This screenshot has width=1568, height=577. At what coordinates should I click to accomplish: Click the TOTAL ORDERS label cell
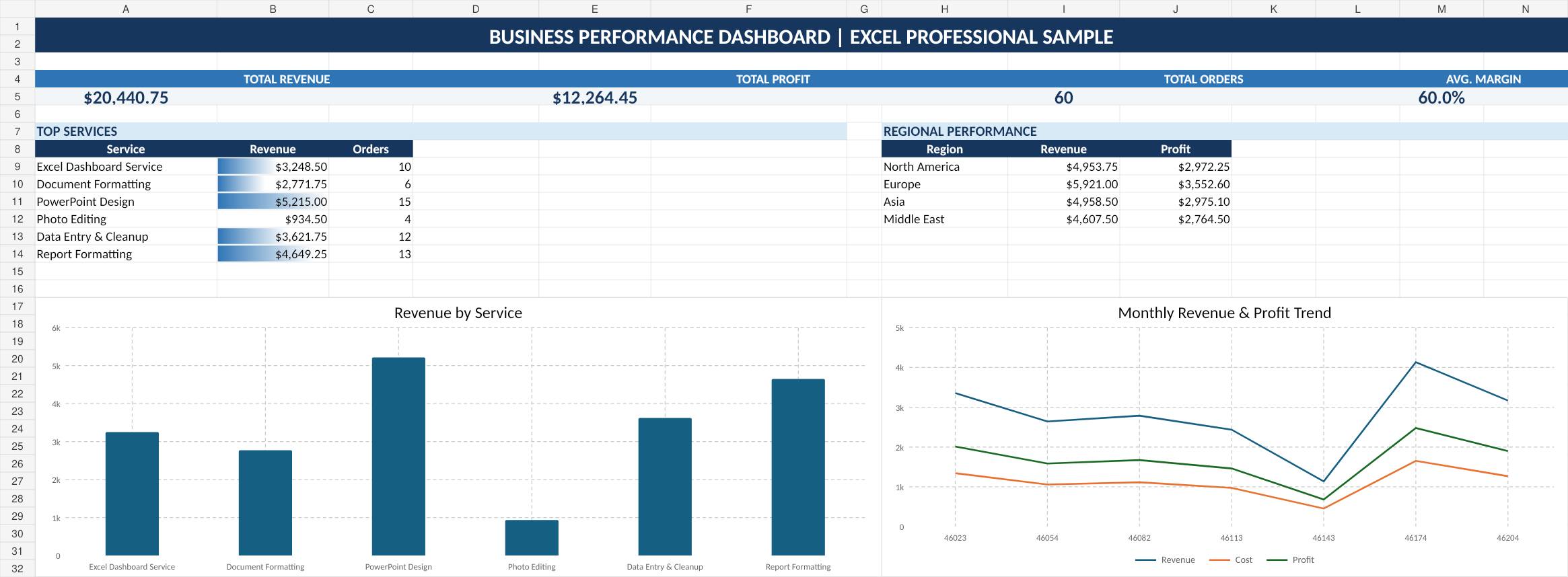click(x=1203, y=79)
